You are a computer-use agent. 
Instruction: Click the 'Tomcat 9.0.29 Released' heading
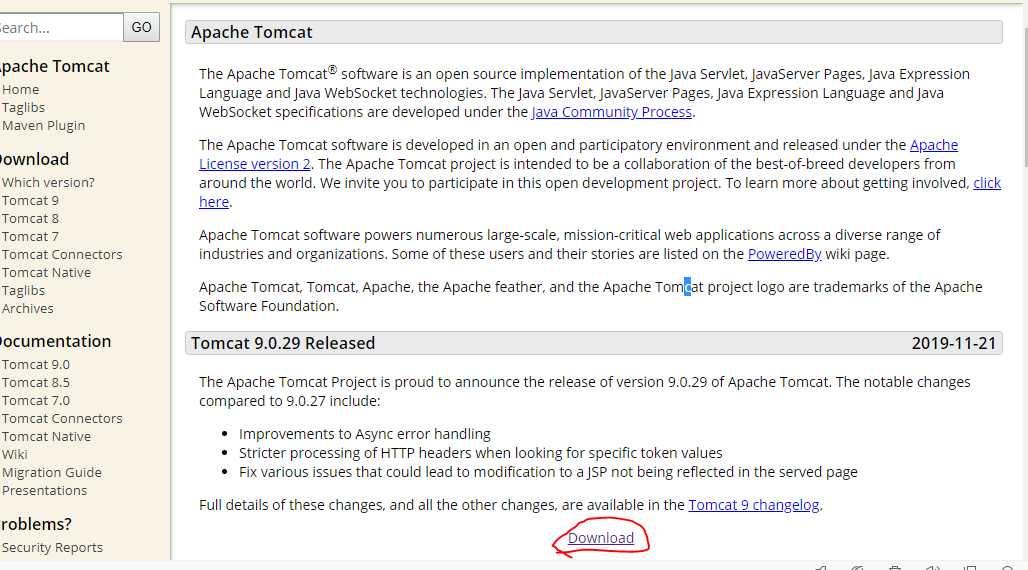283,343
